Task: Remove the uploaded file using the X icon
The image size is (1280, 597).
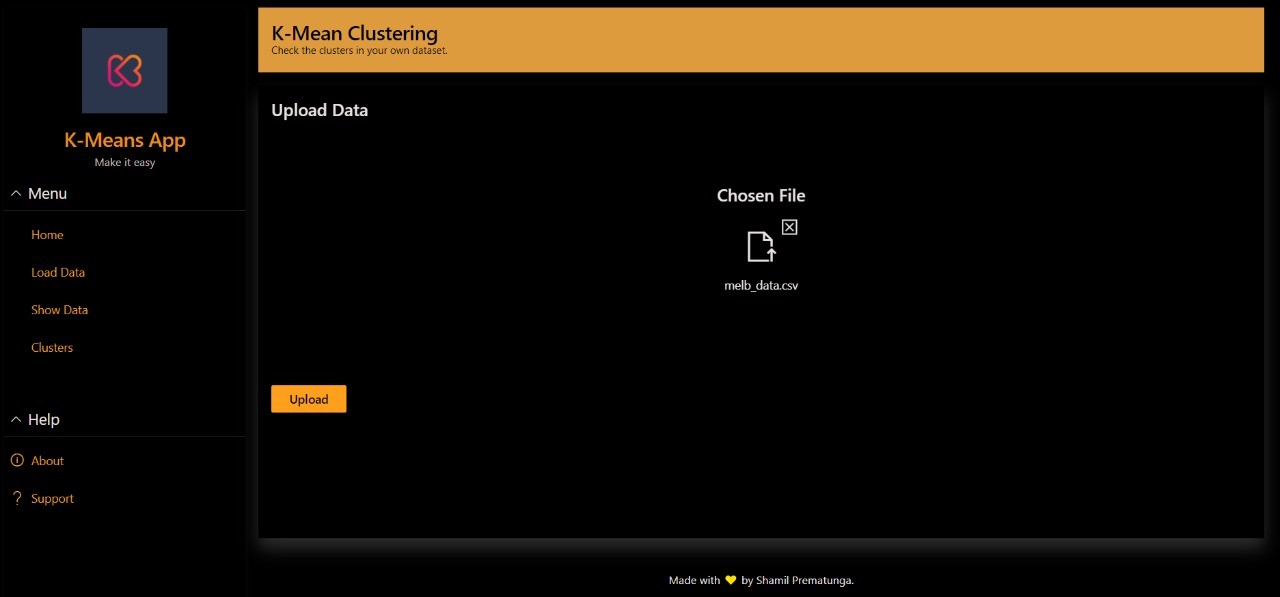Action: click(789, 227)
